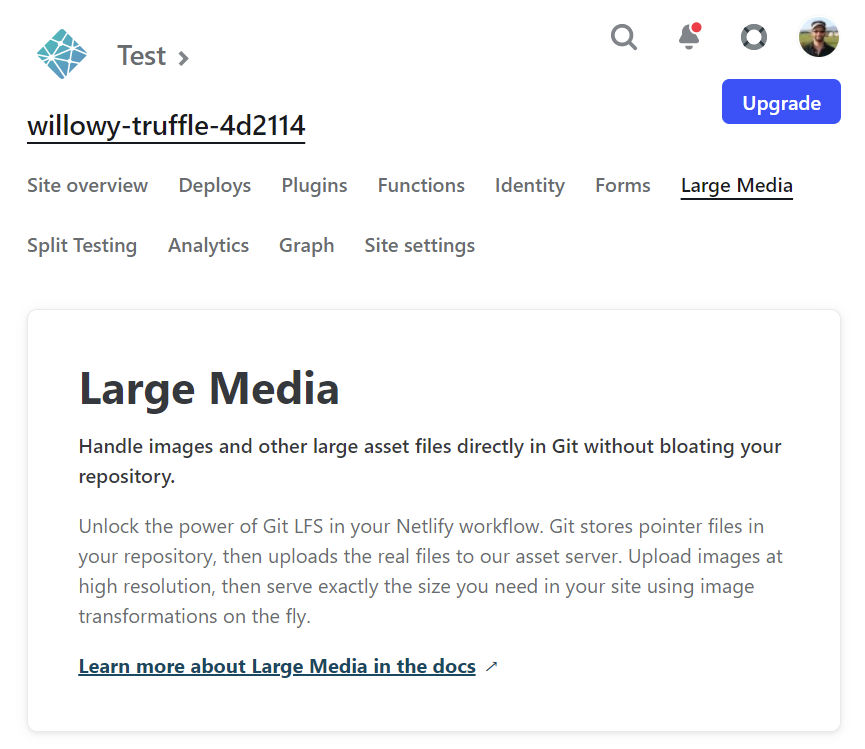Click the support lifebuoy icon
865x749 pixels.
point(754,38)
